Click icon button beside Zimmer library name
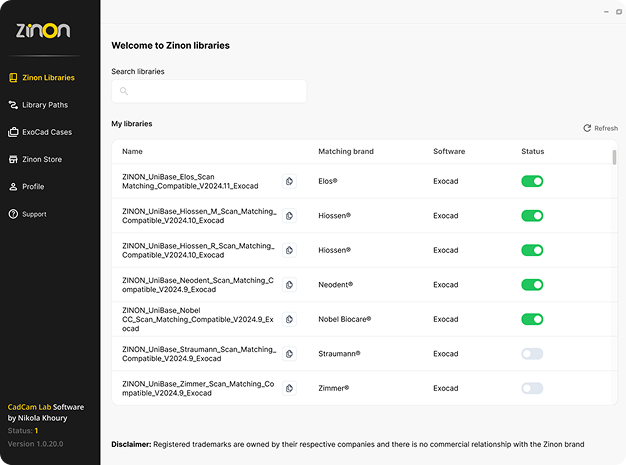 click(289, 388)
